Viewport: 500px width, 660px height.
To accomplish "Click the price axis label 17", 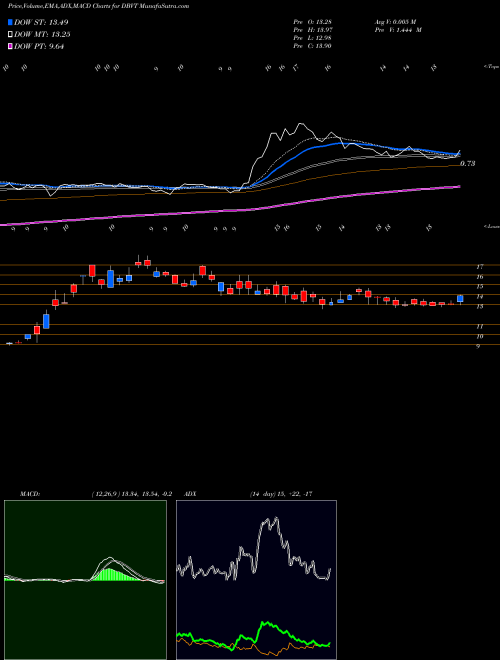I will 479,267.
